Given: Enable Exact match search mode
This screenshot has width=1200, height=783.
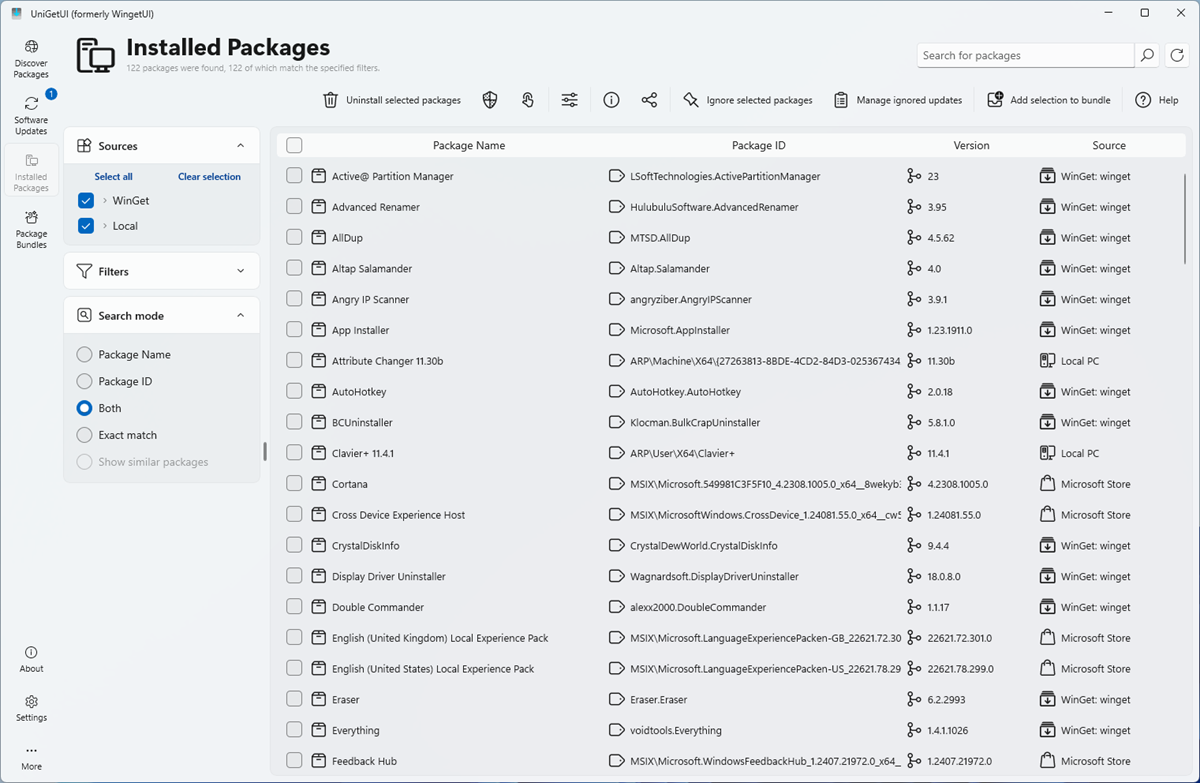Looking at the screenshot, I should [85, 436].
